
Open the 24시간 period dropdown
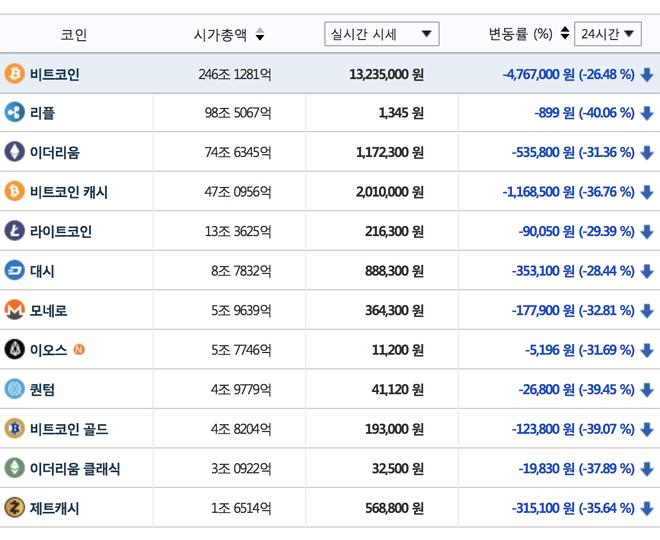pos(608,34)
